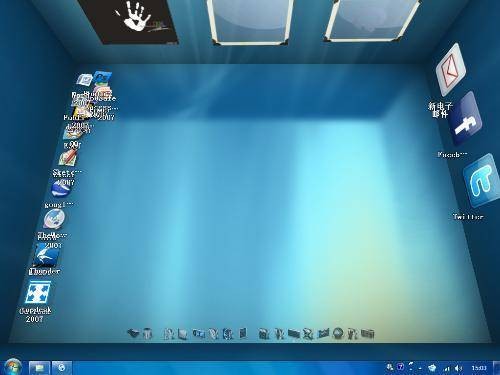
Task: Open the network signal tray icon
Action: pyautogui.click(x=446, y=368)
